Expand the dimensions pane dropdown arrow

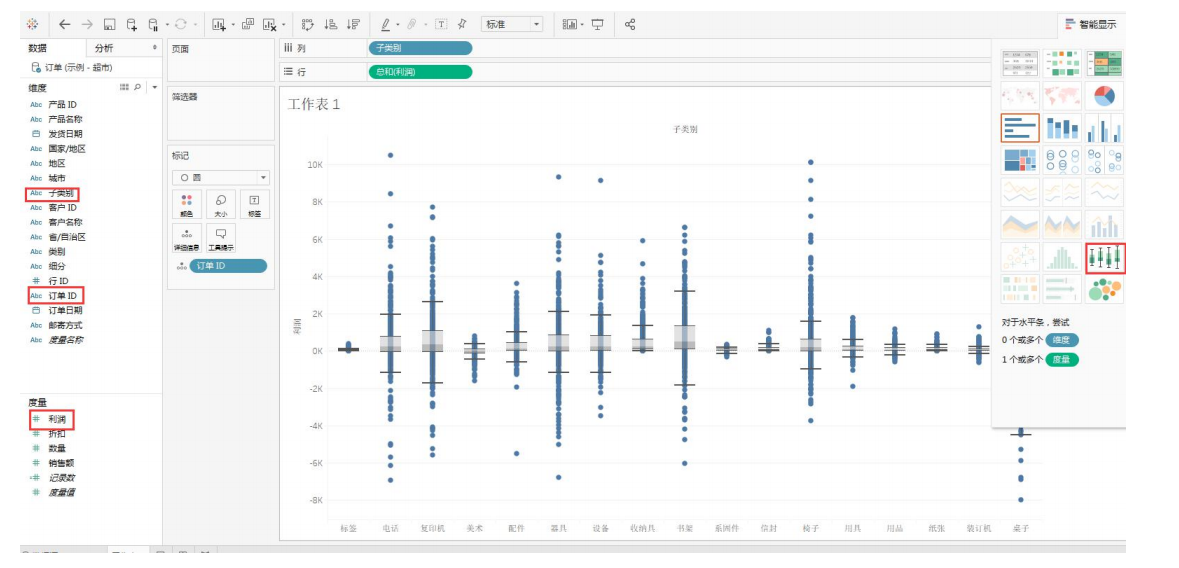click(155, 87)
